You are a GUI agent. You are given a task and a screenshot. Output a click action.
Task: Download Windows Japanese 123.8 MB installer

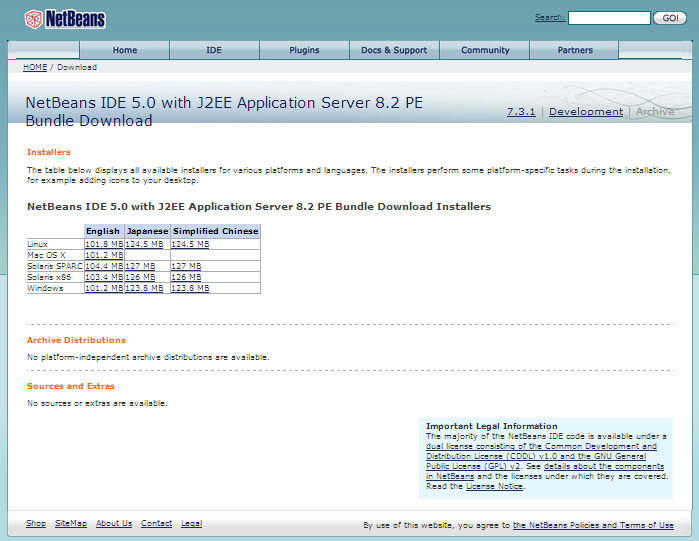(144, 288)
